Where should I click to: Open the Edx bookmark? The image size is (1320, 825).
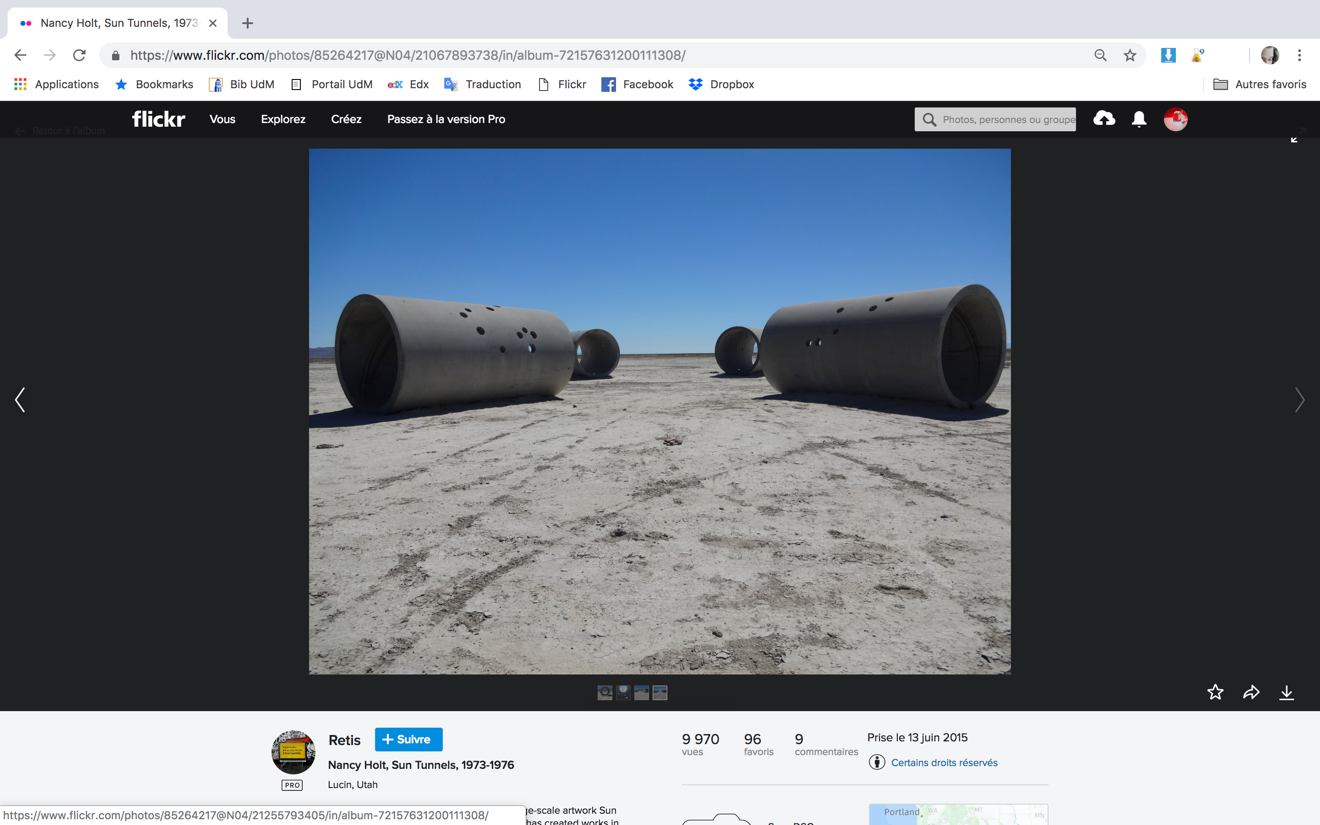point(408,85)
